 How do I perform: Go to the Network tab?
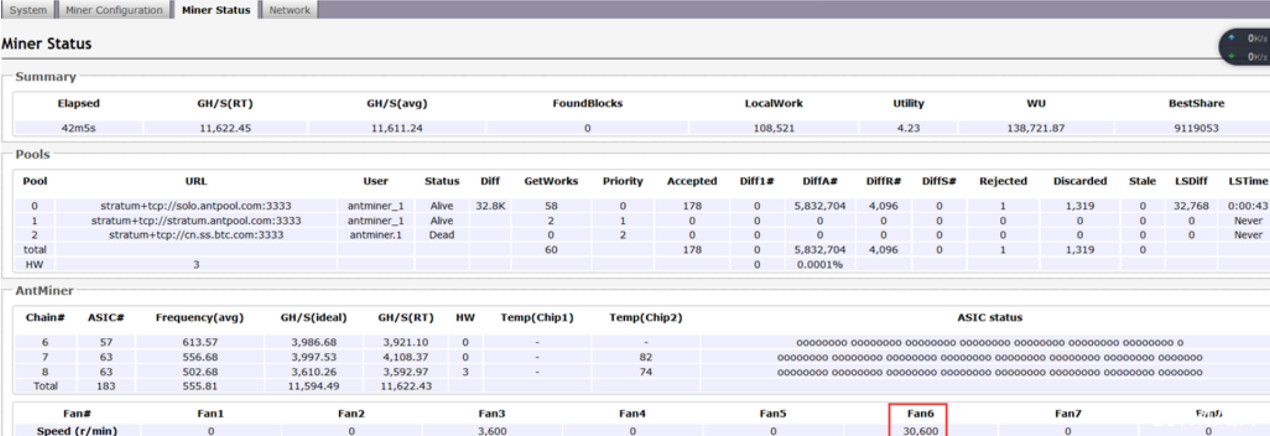point(290,10)
